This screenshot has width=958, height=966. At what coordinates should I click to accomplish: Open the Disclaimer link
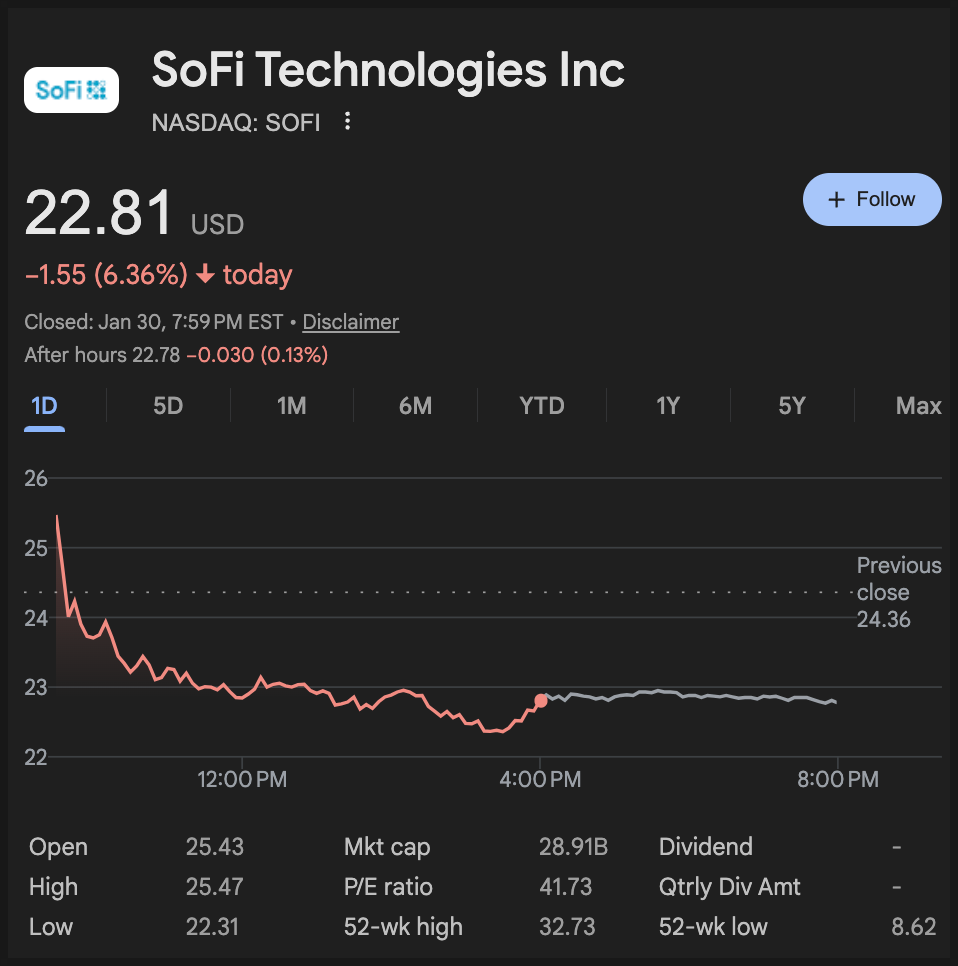(350, 322)
